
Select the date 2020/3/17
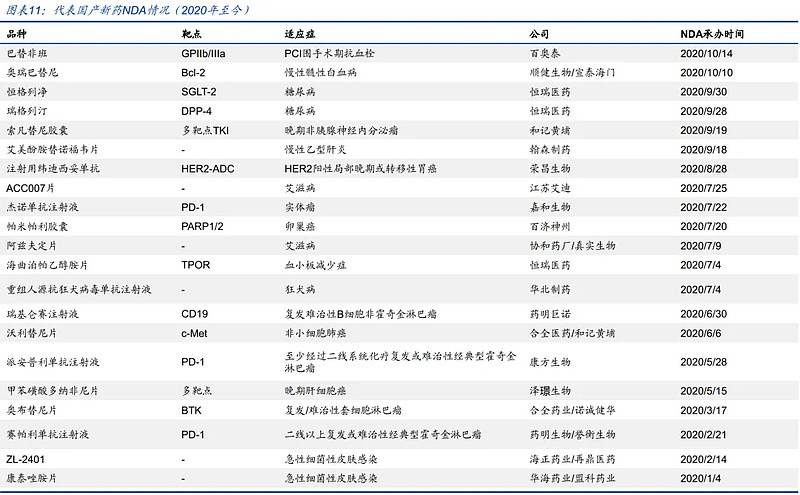pyautogui.click(x=704, y=411)
